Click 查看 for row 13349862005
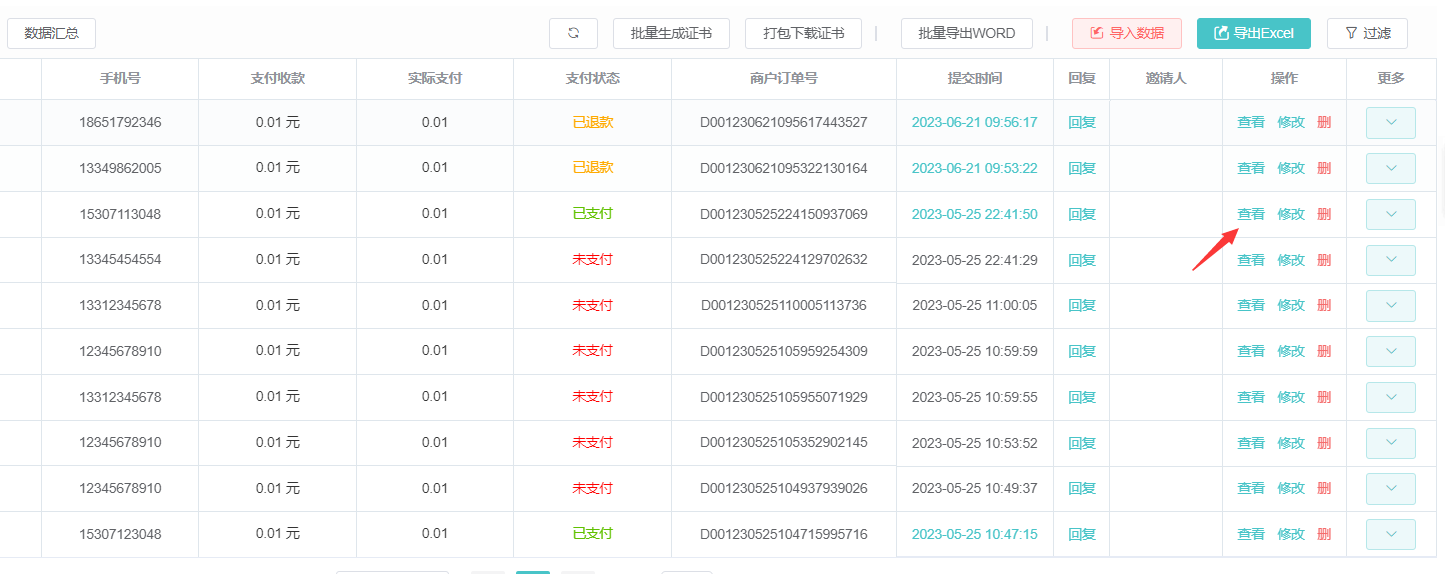1445x574 pixels. point(1251,168)
